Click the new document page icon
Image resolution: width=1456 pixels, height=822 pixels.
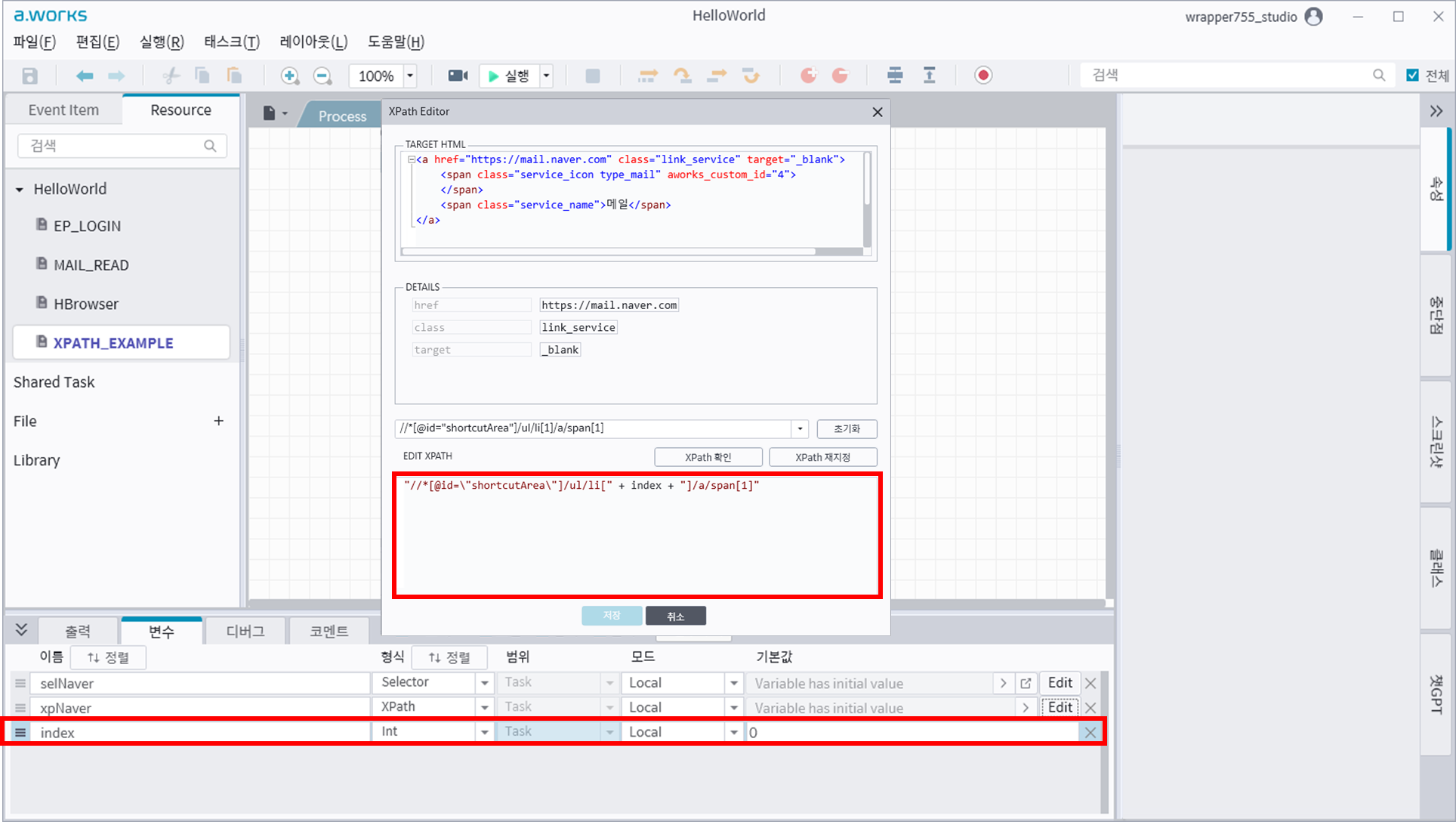[269, 113]
